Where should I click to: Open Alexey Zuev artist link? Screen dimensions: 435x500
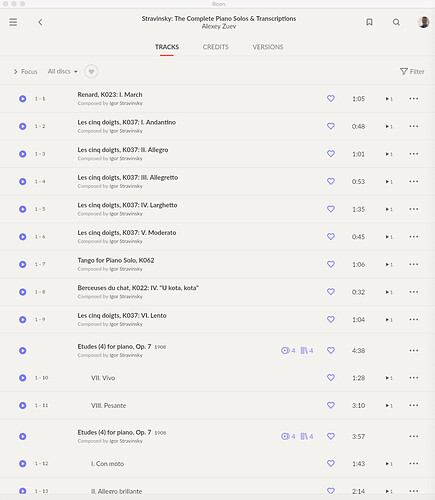point(219,26)
